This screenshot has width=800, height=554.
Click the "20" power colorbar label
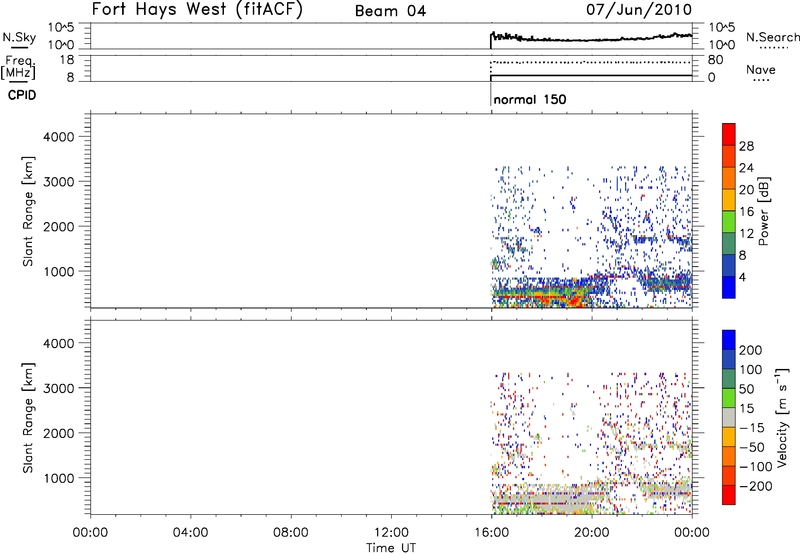(746, 190)
